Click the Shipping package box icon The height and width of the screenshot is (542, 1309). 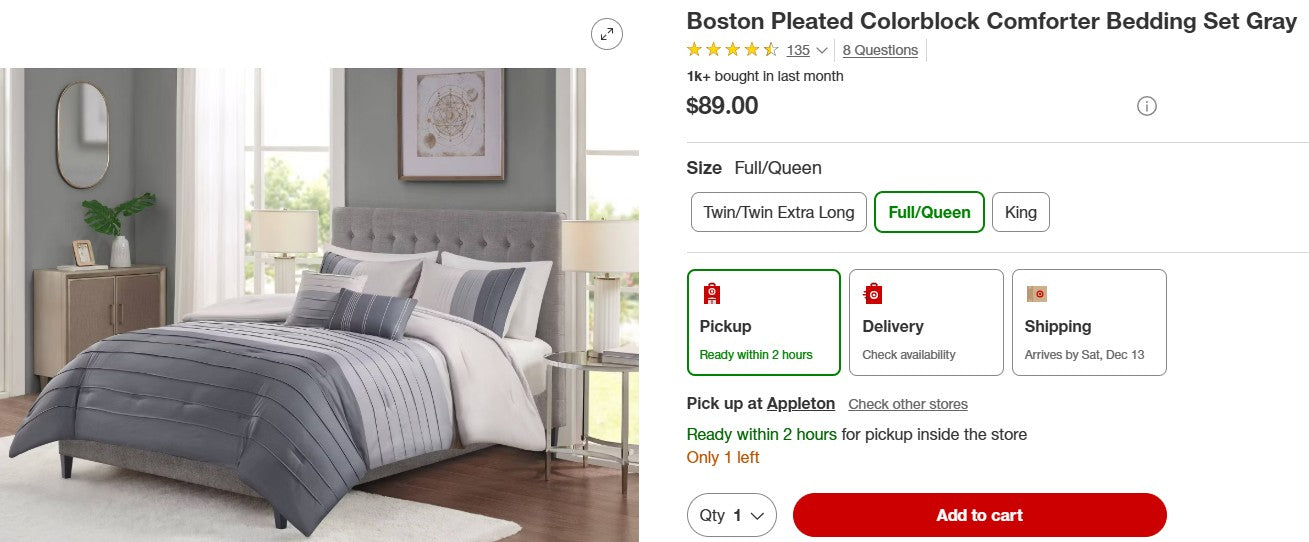click(x=1036, y=294)
